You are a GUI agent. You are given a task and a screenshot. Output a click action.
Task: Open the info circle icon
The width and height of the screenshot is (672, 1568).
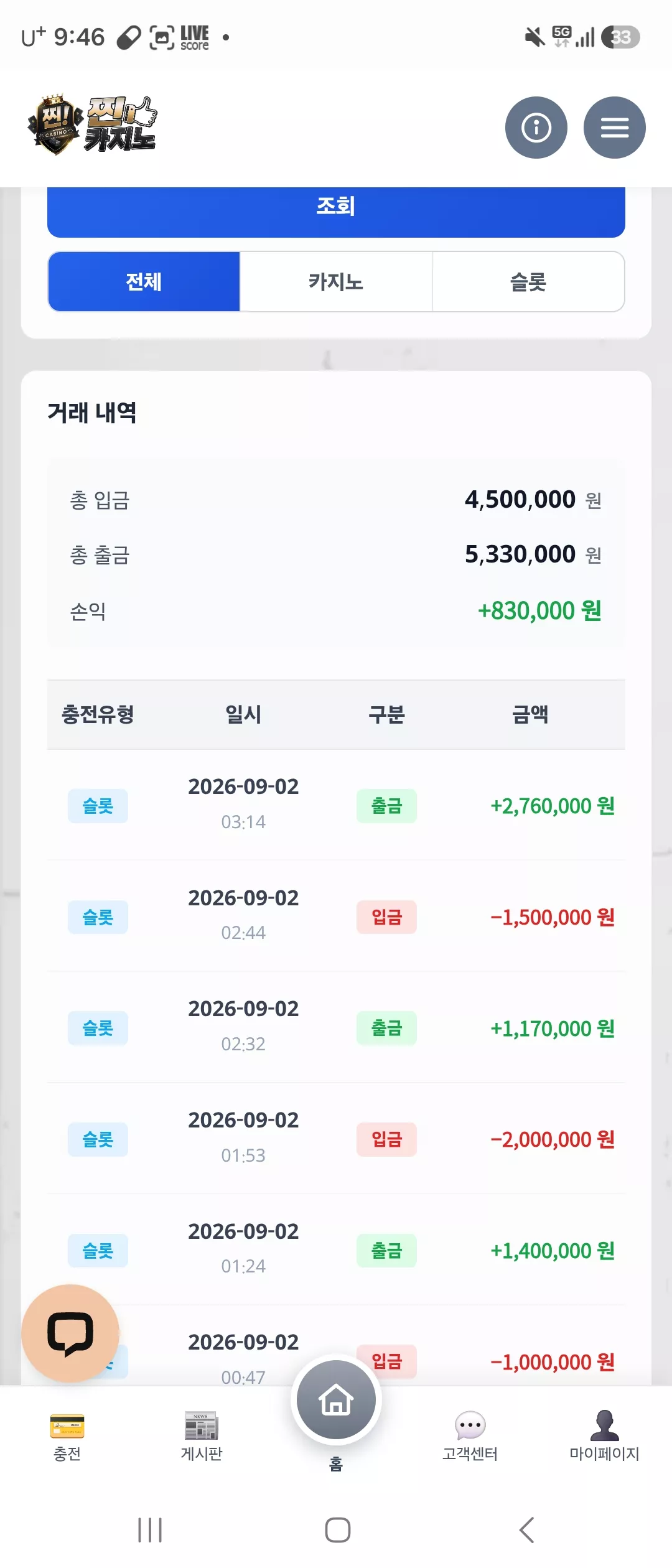point(536,128)
